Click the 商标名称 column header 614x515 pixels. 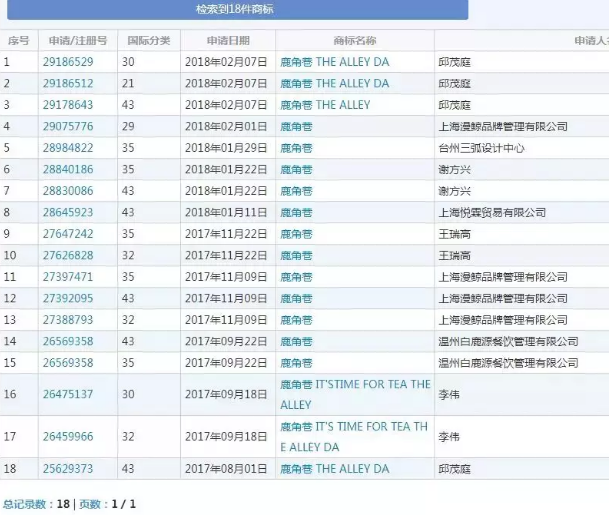(354, 41)
